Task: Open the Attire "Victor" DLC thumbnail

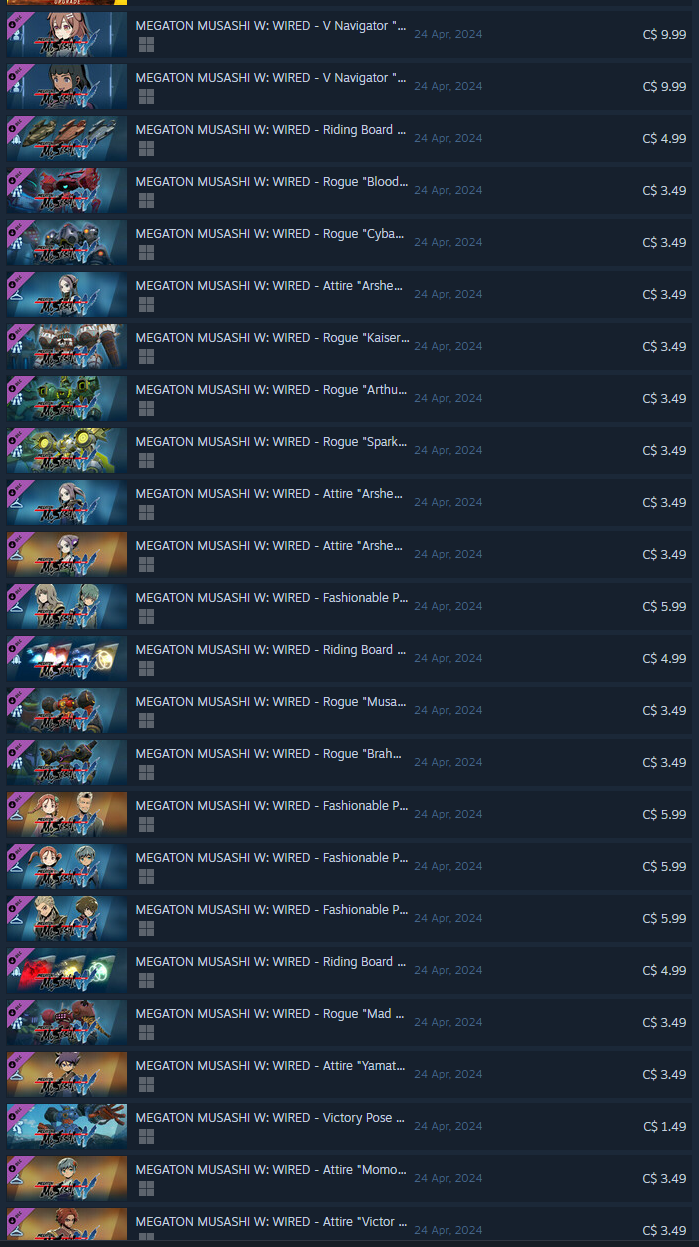Action: click(67, 1226)
